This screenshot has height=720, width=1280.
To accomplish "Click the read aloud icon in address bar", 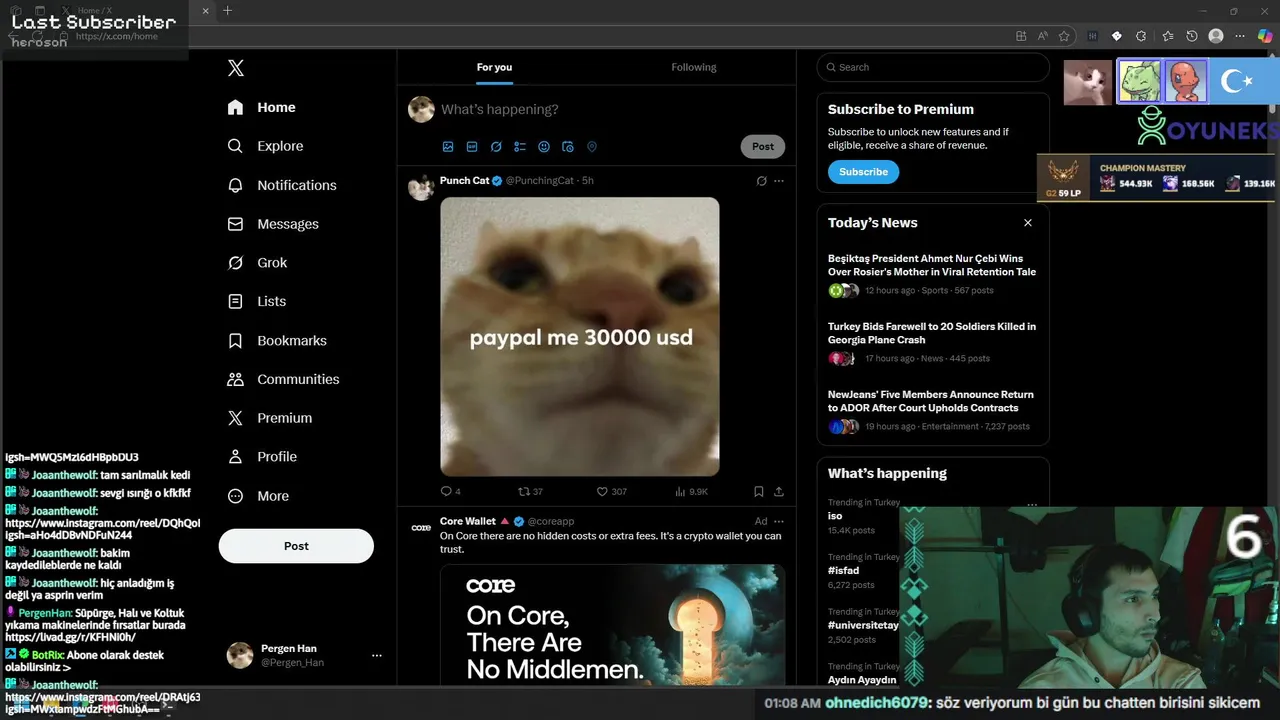I will [x=1043, y=36].
